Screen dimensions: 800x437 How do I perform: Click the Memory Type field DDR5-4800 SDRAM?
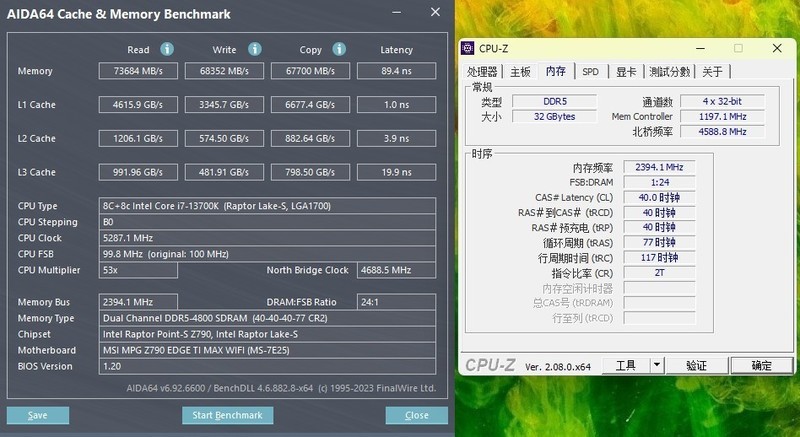(267, 318)
